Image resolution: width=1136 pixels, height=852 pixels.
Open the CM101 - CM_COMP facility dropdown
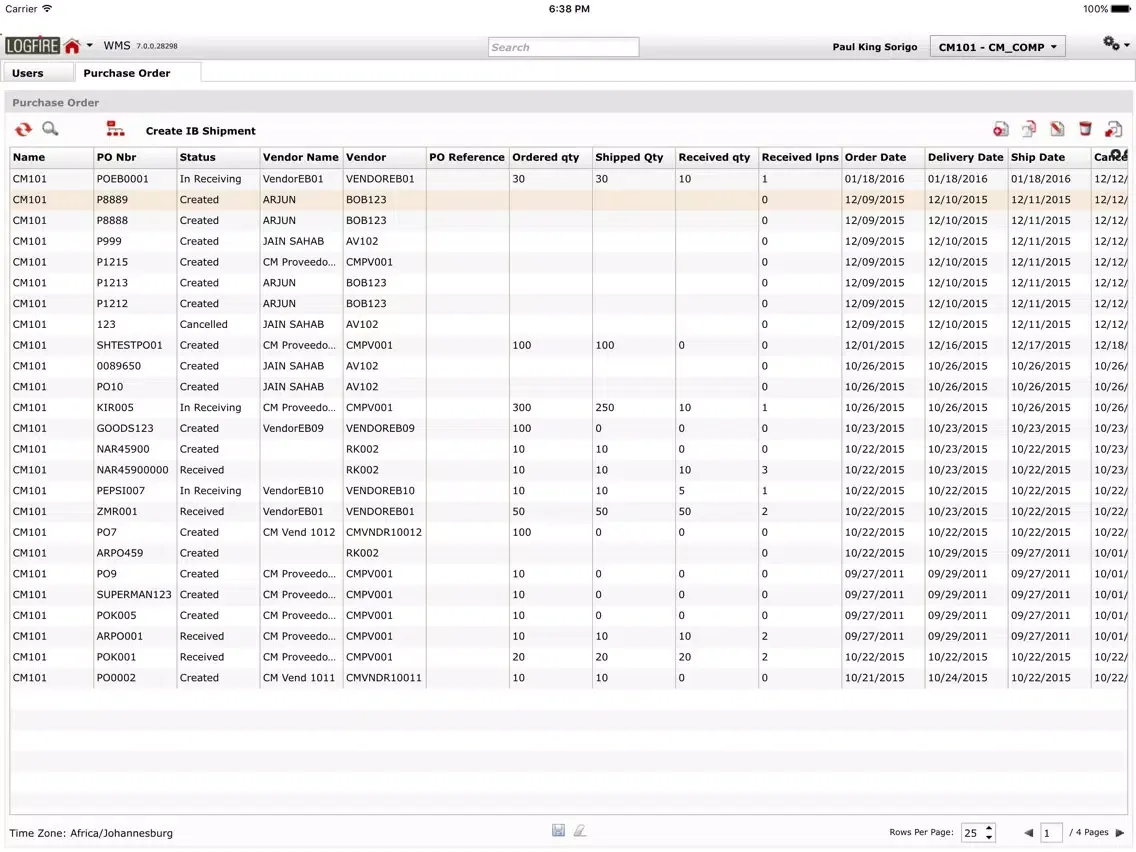(997, 47)
